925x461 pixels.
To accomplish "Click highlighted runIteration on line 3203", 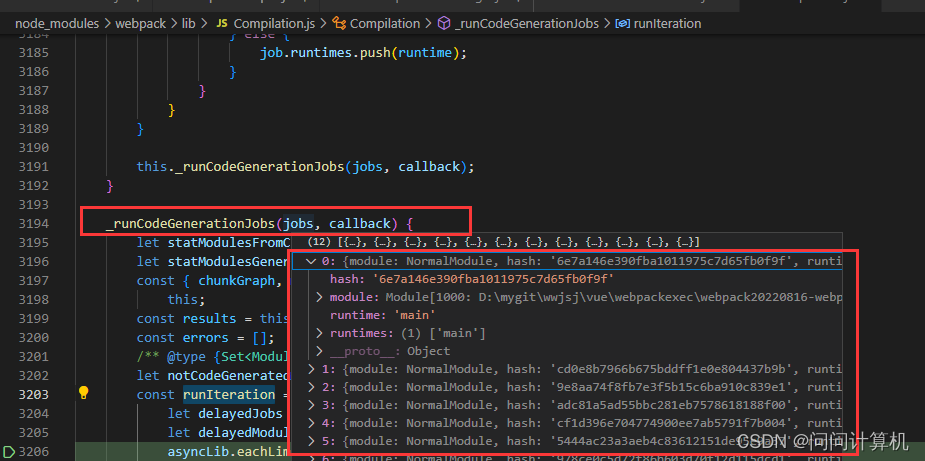I will tap(229, 394).
